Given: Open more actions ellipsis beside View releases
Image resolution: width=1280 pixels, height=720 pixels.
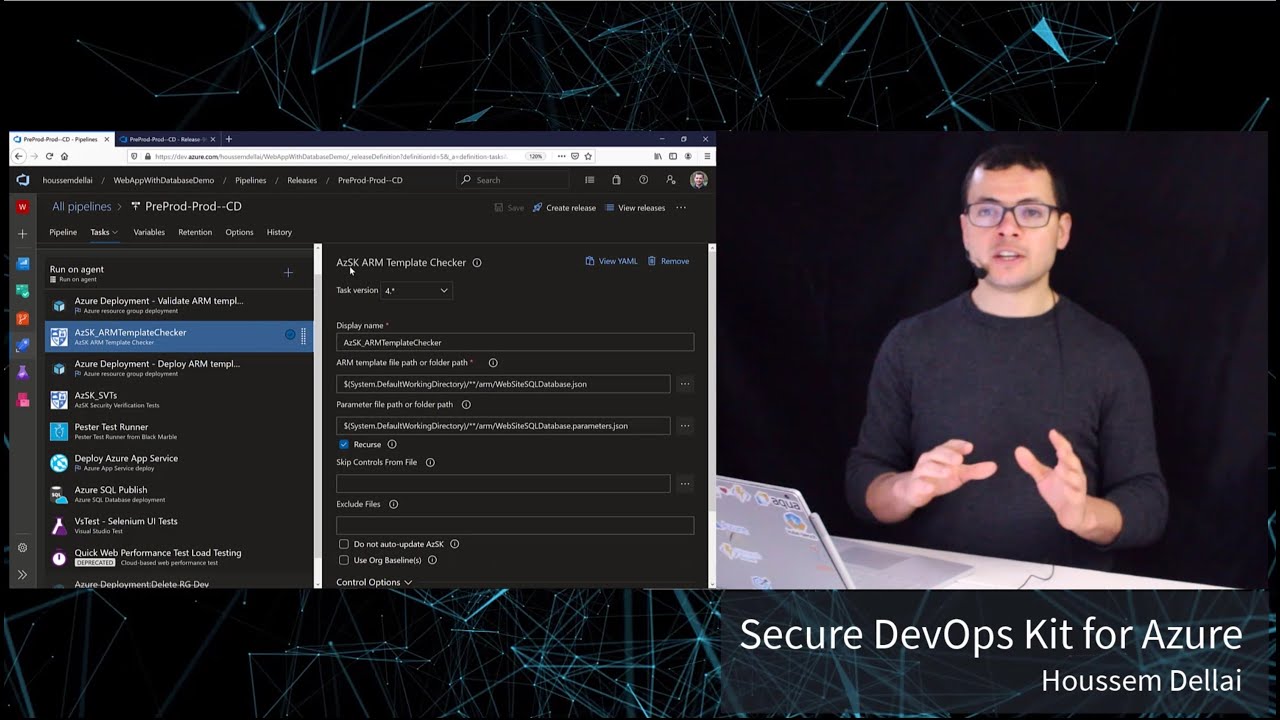Looking at the screenshot, I should click(681, 208).
